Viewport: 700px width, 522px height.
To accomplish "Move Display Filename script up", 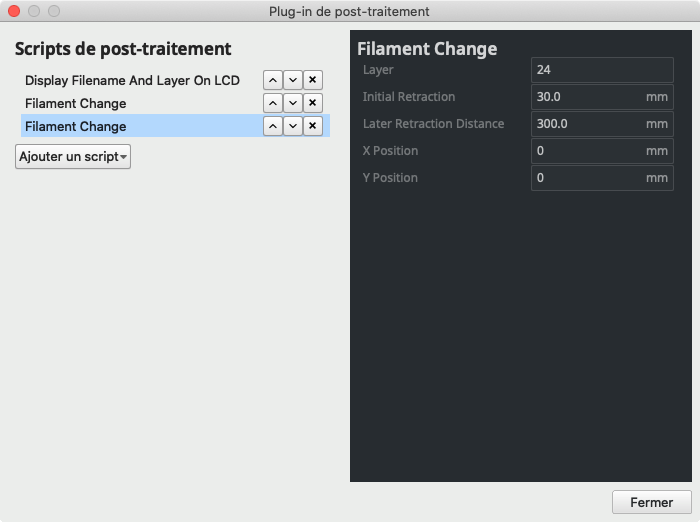I will tap(272, 80).
